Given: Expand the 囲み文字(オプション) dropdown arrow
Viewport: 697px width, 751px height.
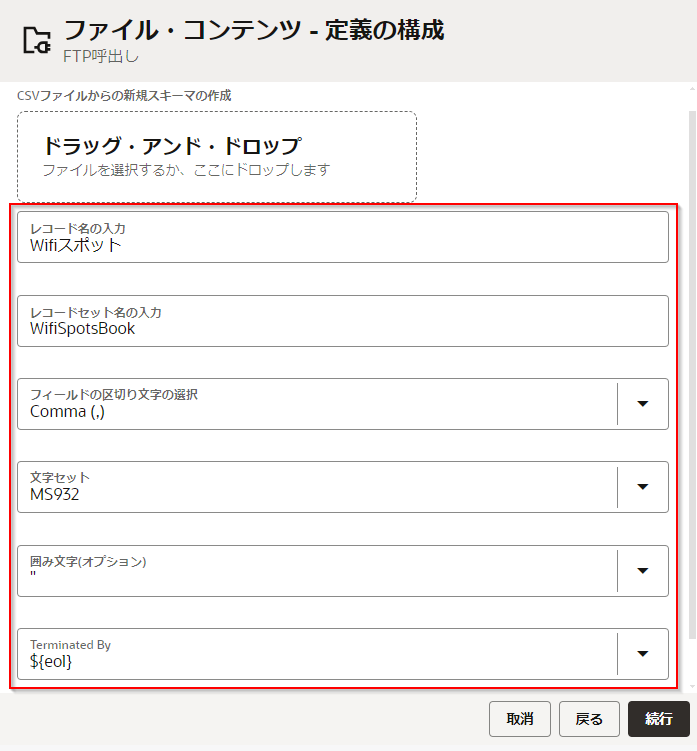Looking at the screenshot, I should (x=643, y=571).
